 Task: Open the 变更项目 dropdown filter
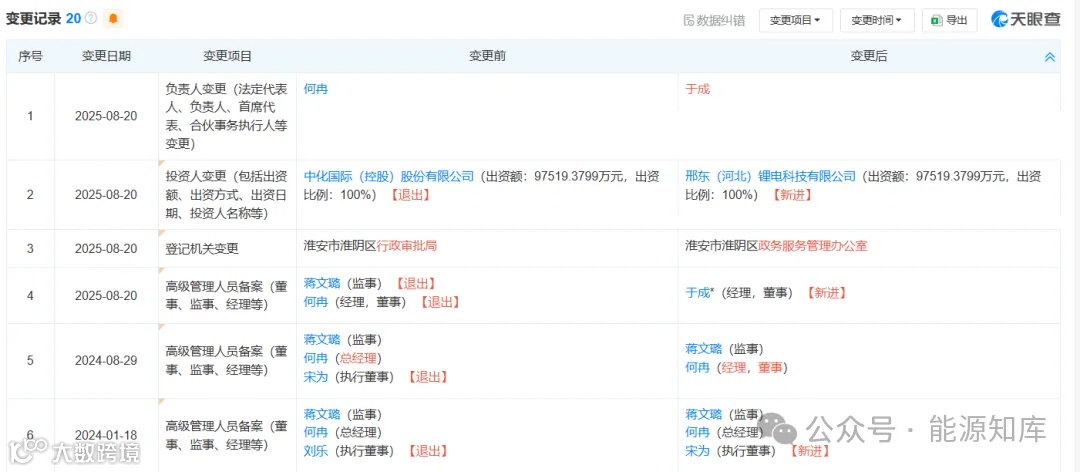[796, 21]
